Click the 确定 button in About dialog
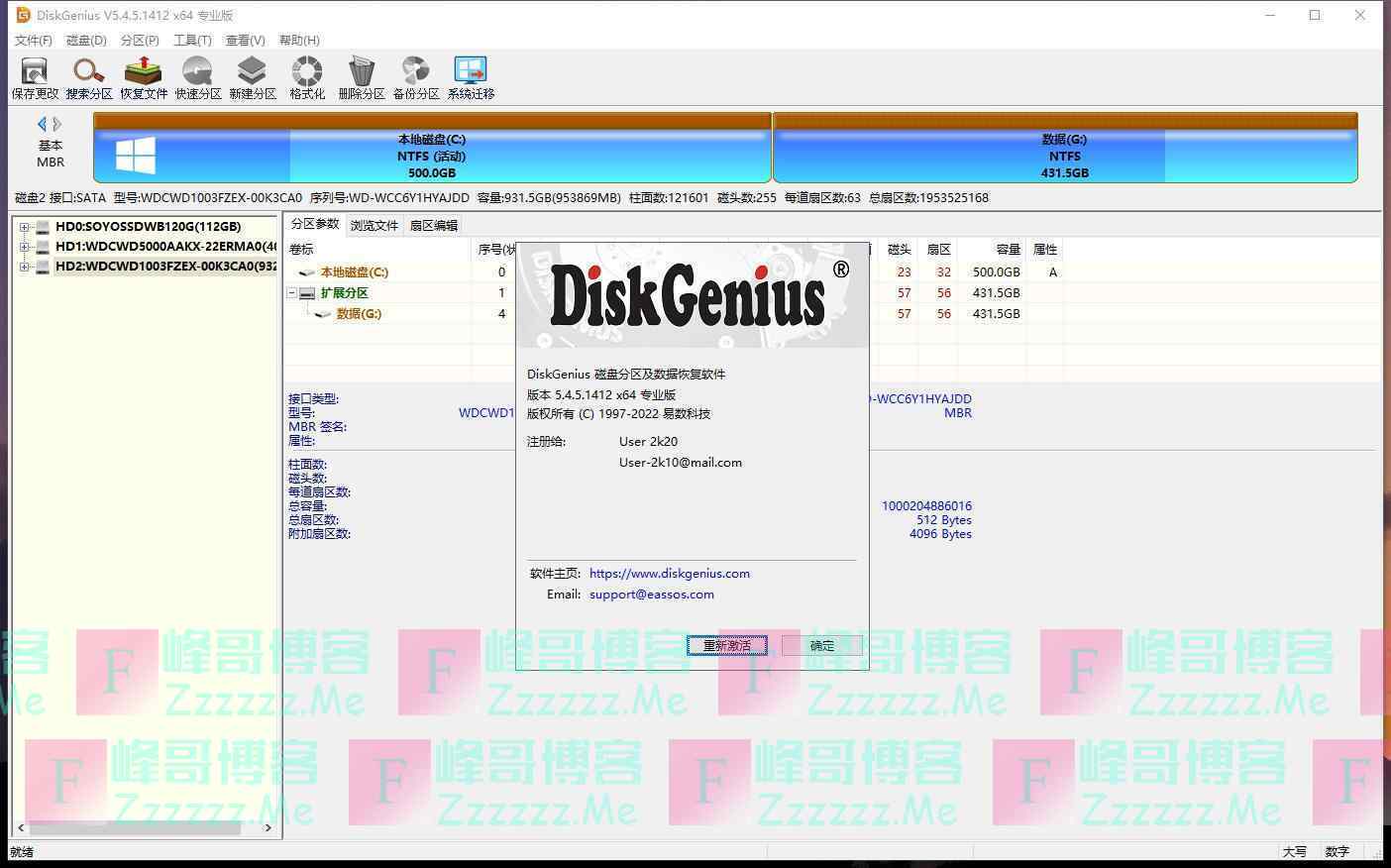 (822, 645)
